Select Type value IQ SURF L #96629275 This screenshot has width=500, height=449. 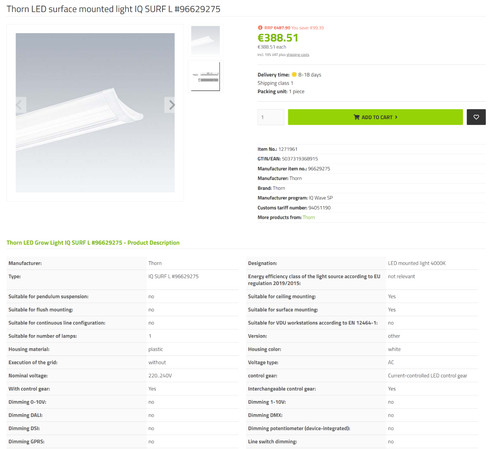click(173, 276)
